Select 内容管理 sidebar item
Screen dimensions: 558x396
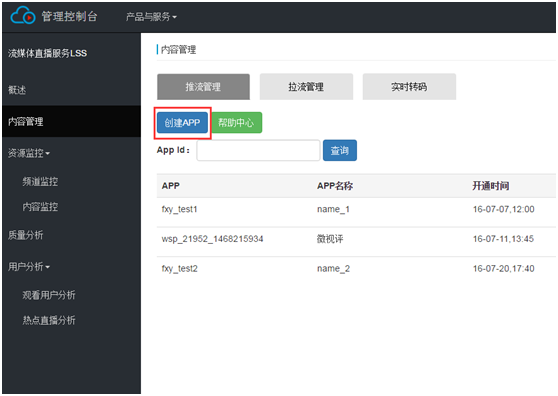click(72, 121)
